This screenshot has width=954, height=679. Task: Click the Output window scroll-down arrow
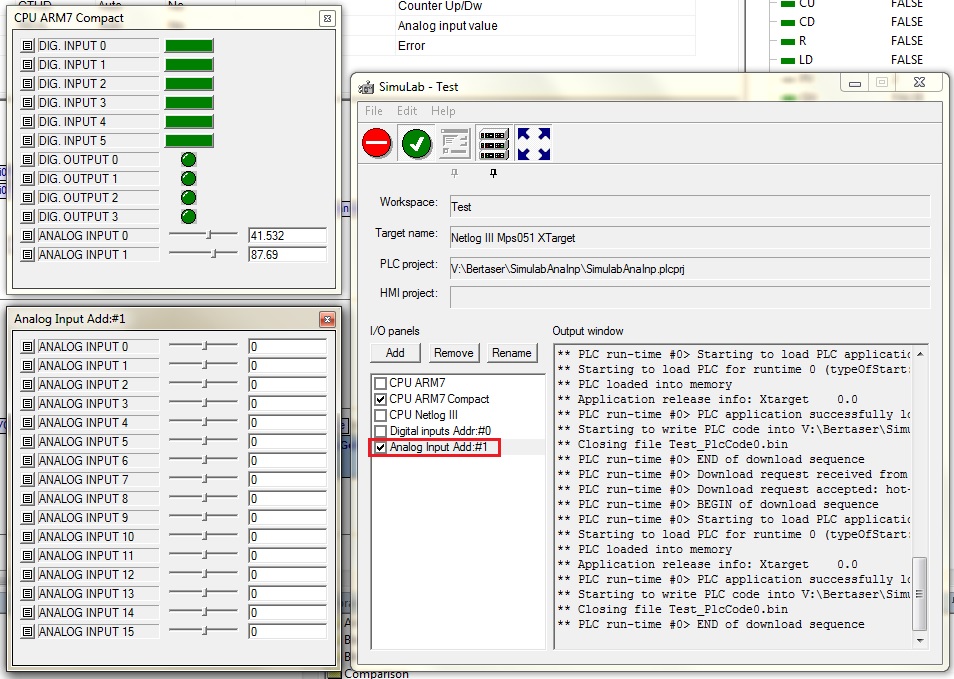[x=920, y=641]
